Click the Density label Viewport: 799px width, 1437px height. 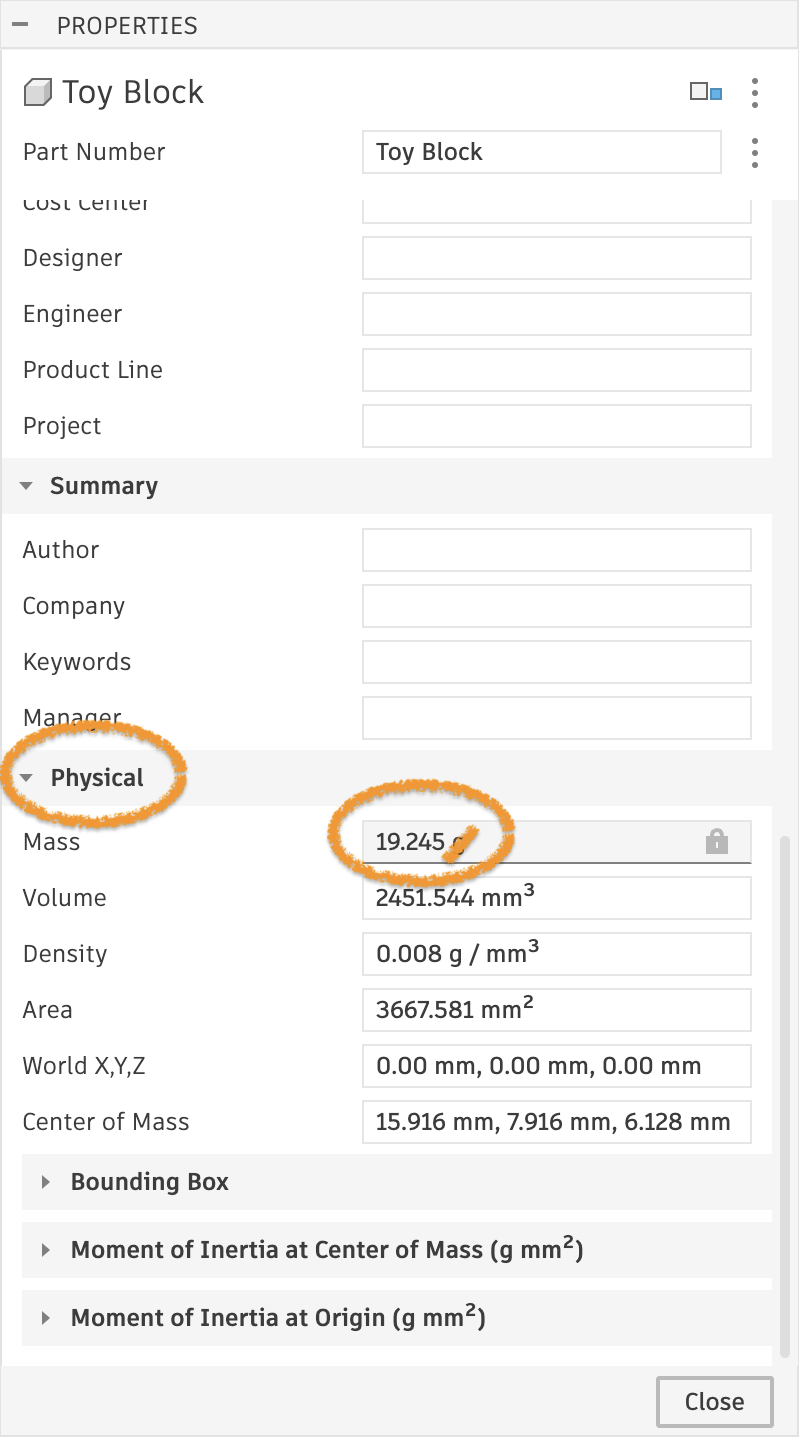coord(65,954)
